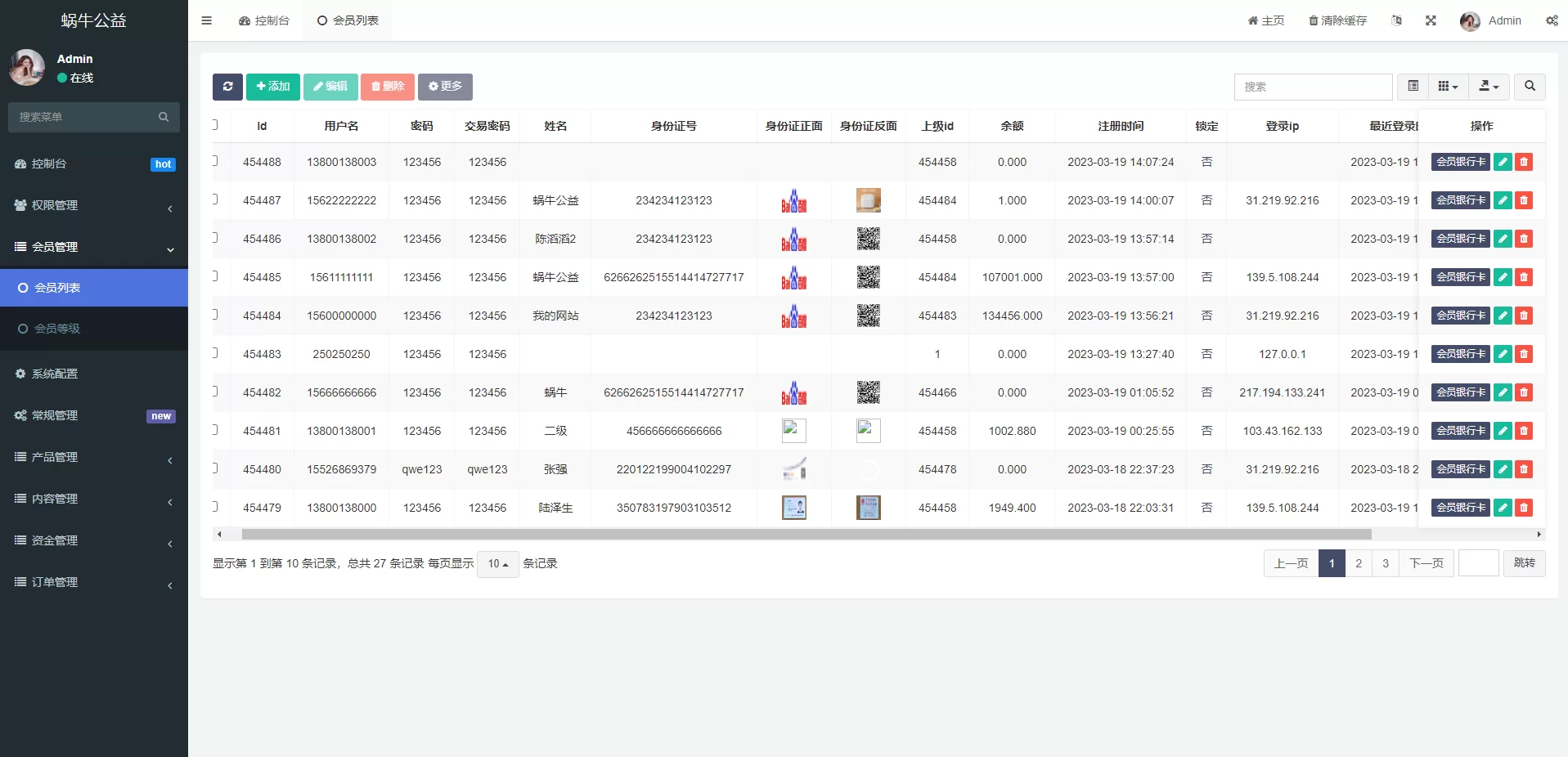Image resolution: width=1568 pixels, height=757 pixels.
Task: Open the rows-per-page 10 dropdown
Action: [497, 564]
